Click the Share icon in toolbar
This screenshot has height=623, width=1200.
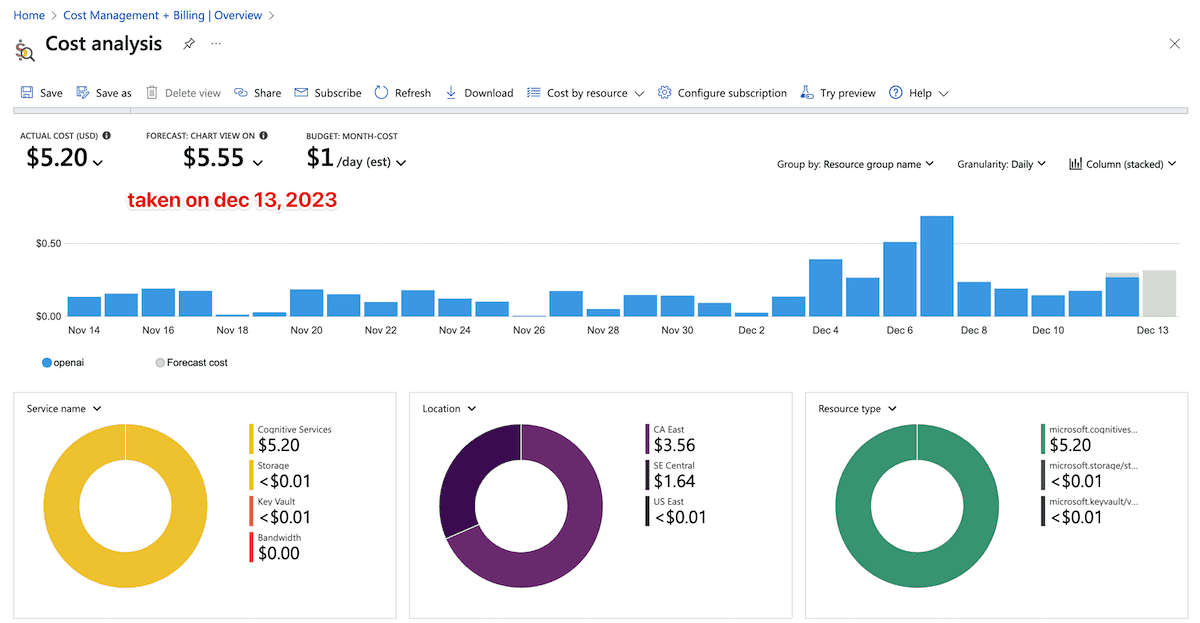click(x=241, y=93)
